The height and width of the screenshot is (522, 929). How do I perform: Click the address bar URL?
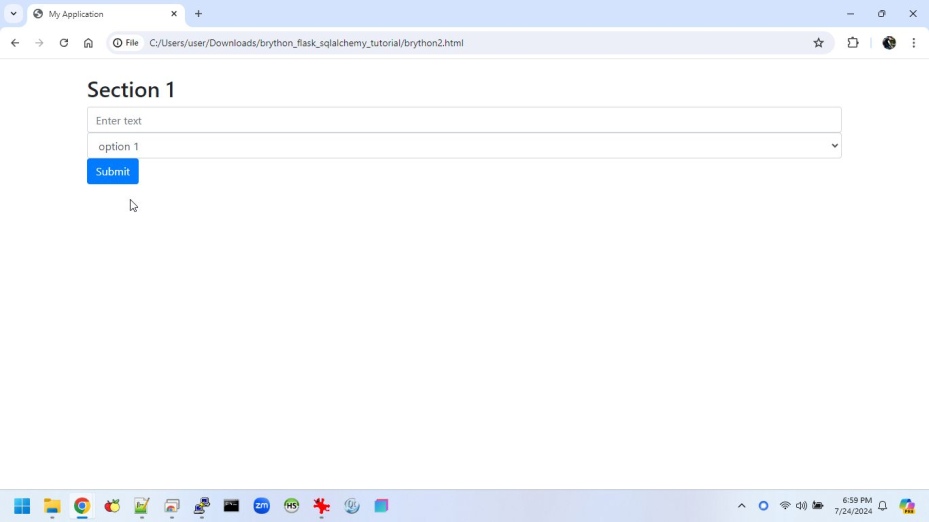(x=306, y=43)
